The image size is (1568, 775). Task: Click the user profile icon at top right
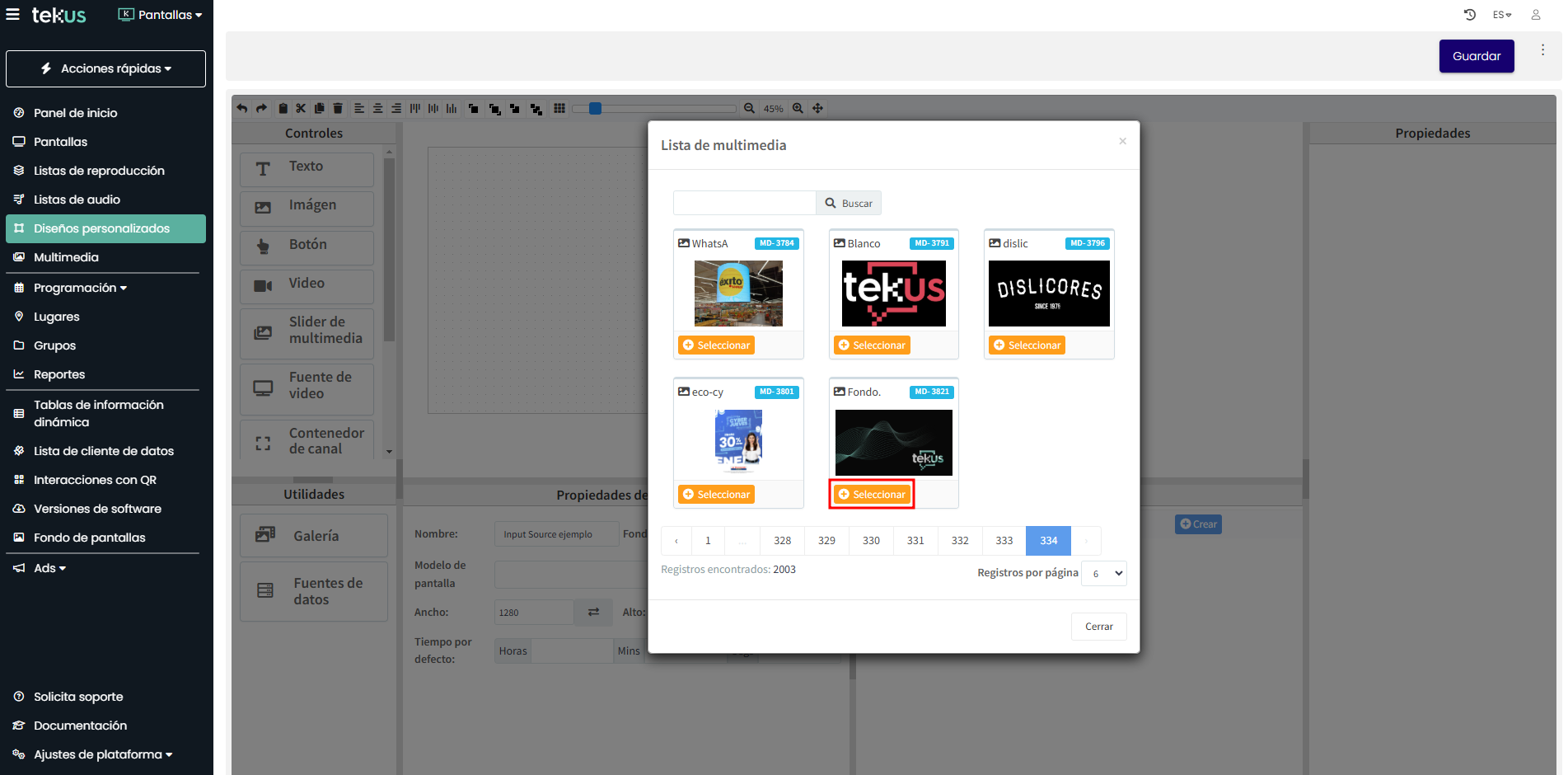pyautogui.click(x=1536, y=15)
